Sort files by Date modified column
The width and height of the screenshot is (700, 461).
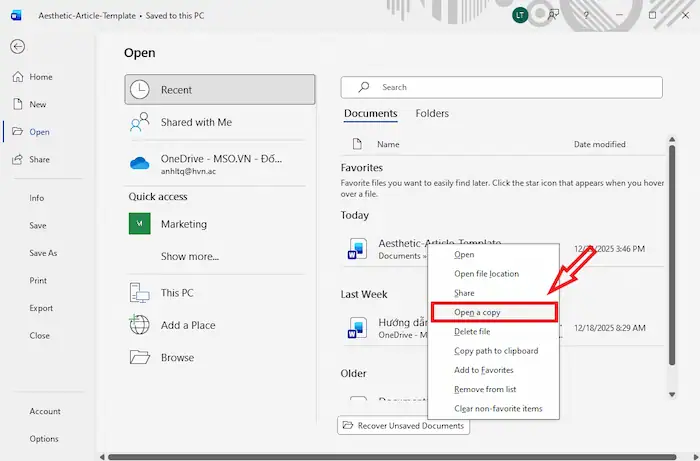point(599,145)
